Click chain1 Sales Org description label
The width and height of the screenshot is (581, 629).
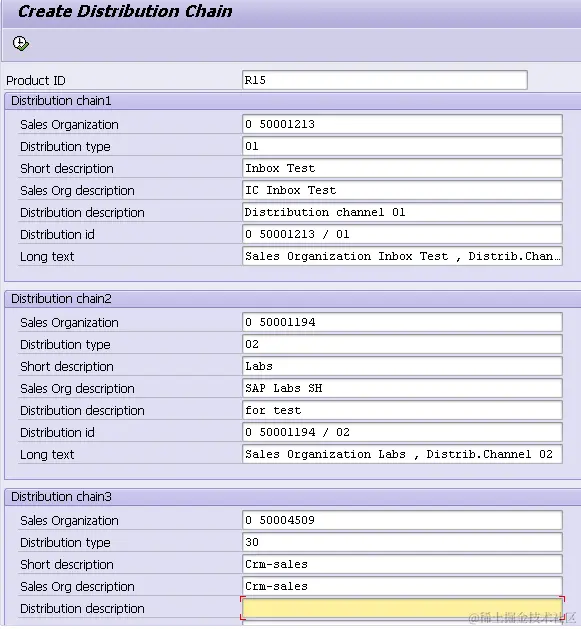(77, 191)
